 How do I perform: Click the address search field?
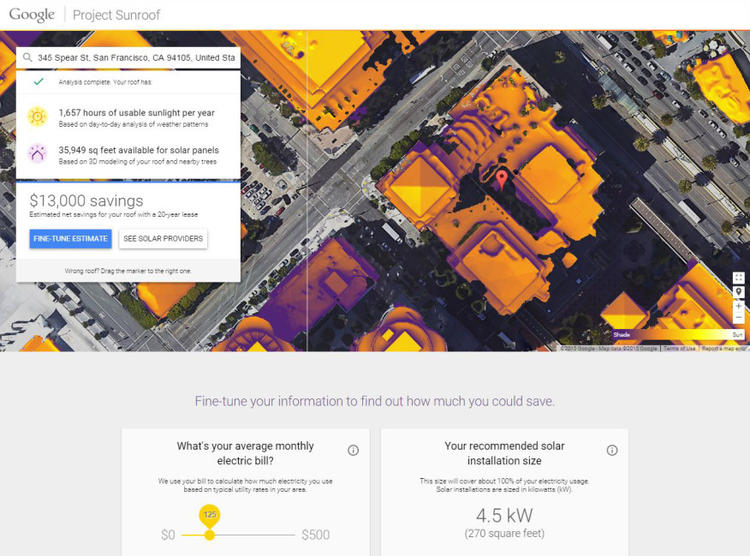136,58
